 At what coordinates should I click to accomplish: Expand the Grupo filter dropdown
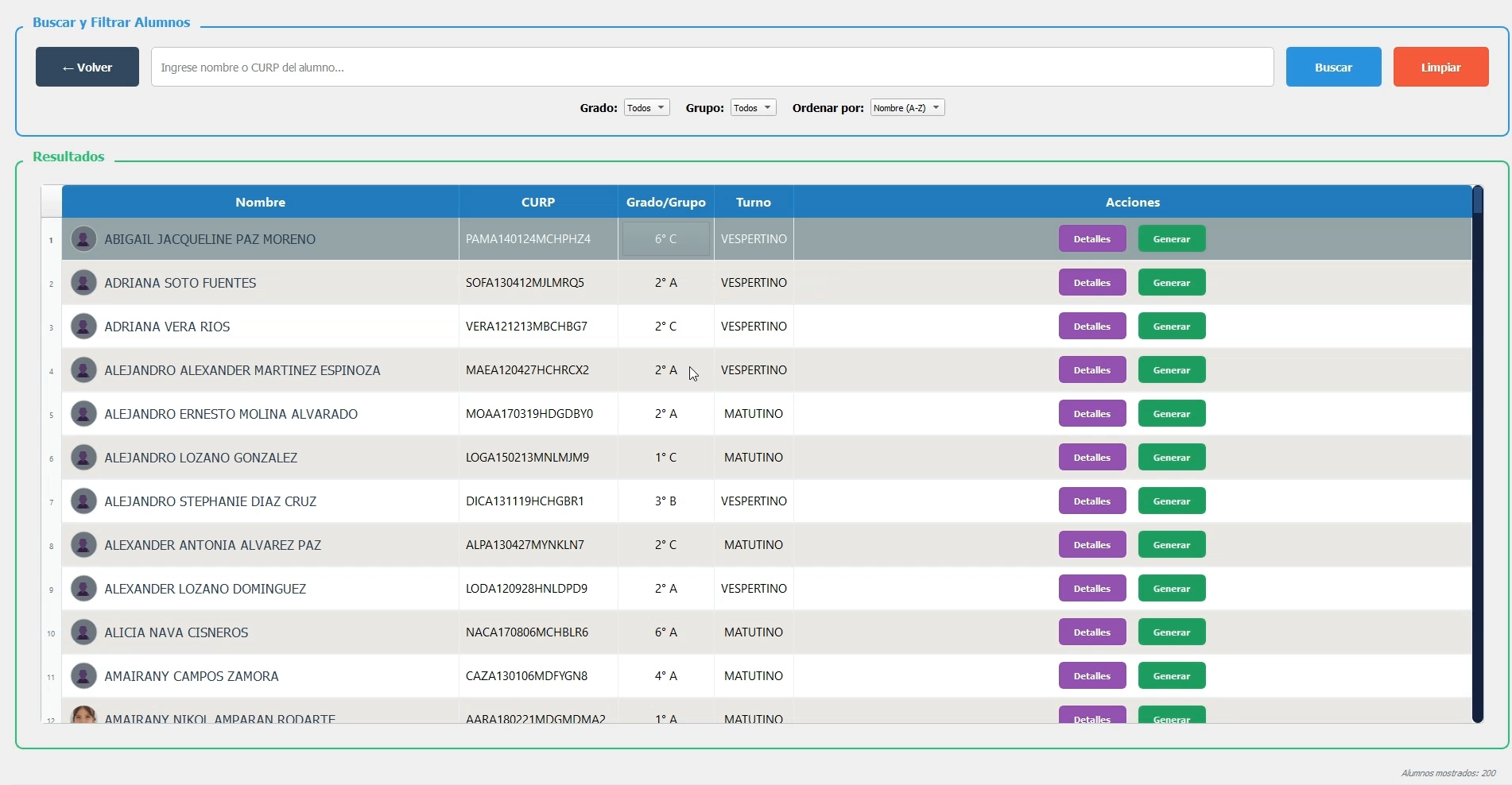(x=753, y=108)
